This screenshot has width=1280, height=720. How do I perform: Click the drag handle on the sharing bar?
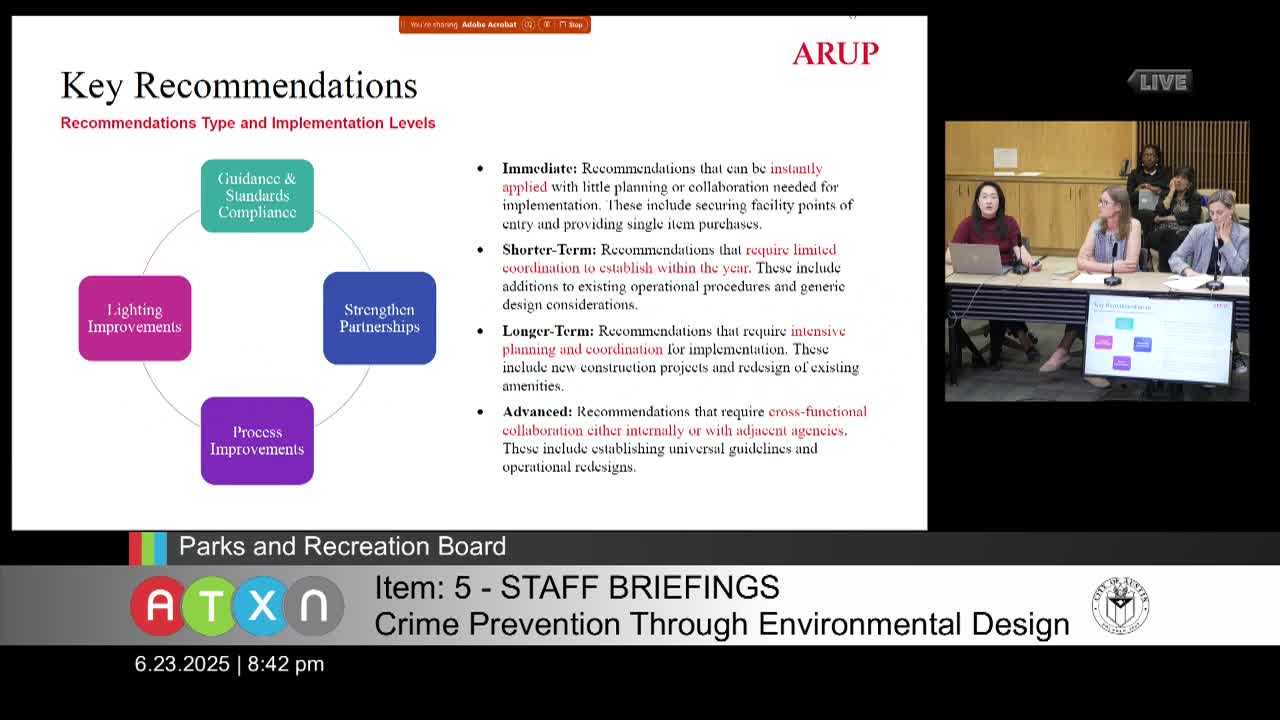404,25
